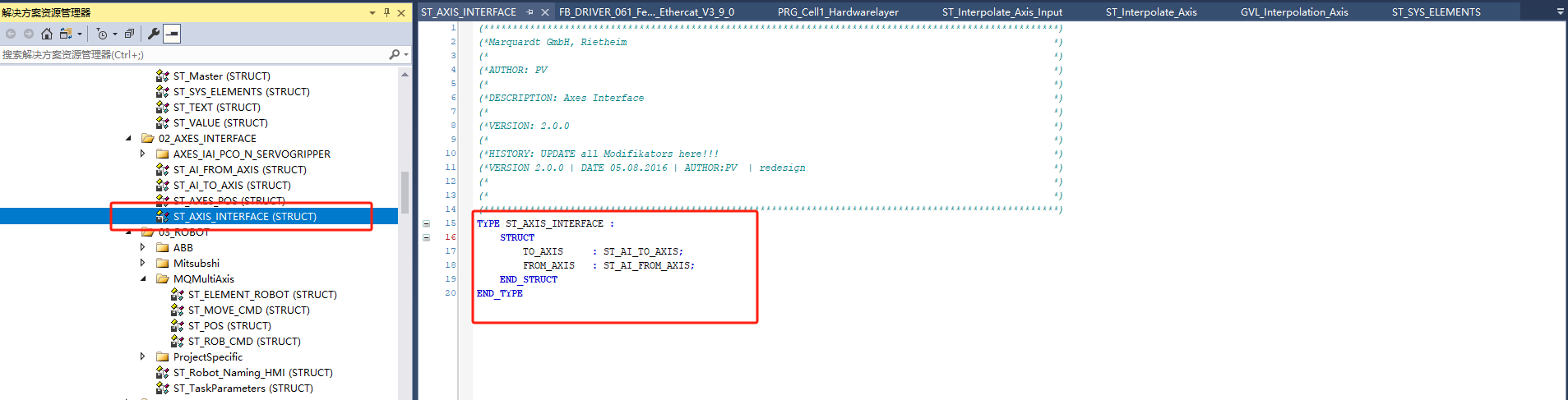This screenshot has height=400, width=1568.
Task: Open the ST_Interpolate_Axis_Input tab
Action: coord(1002,12)
